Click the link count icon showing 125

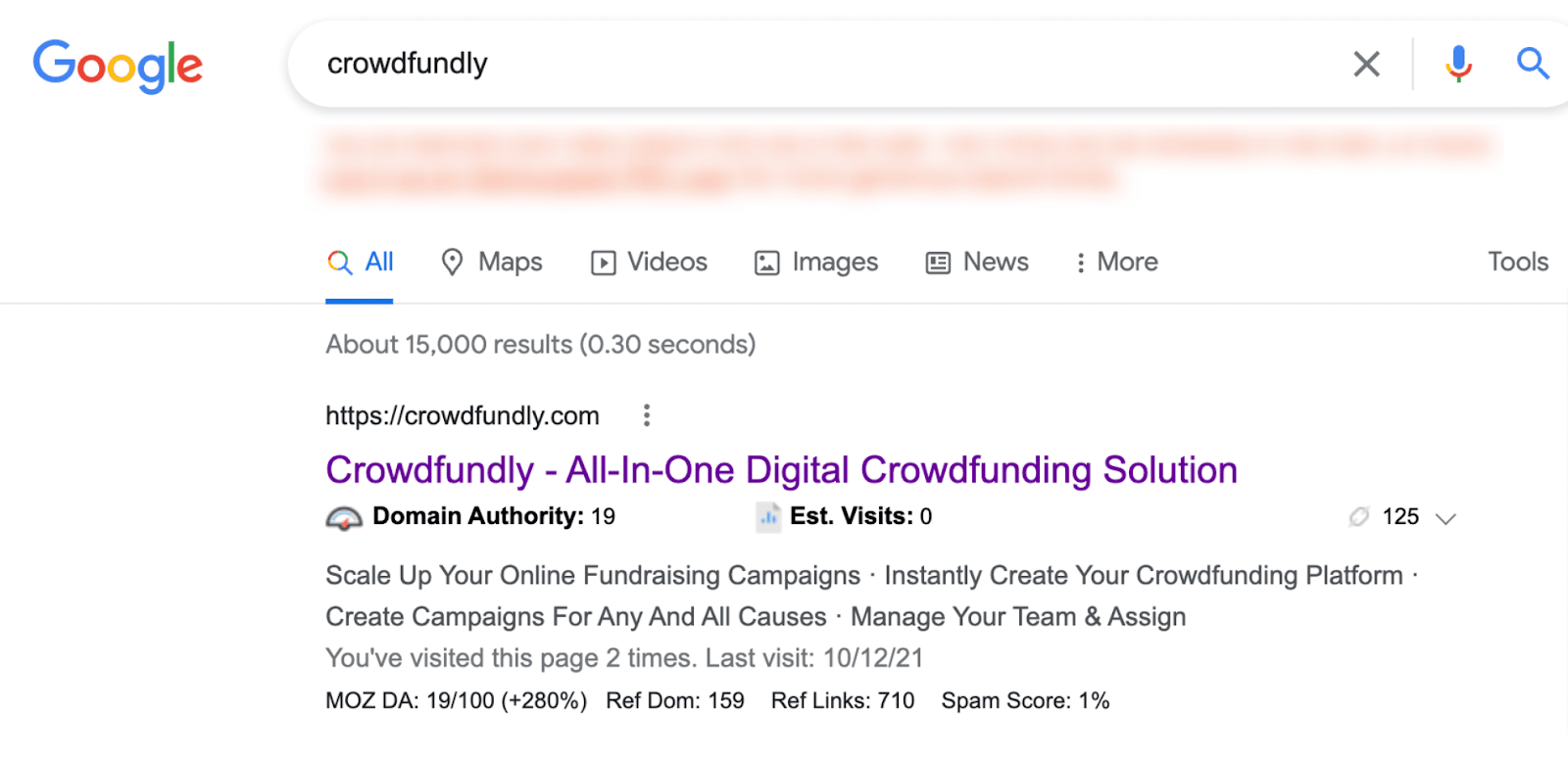[1359, 516]
